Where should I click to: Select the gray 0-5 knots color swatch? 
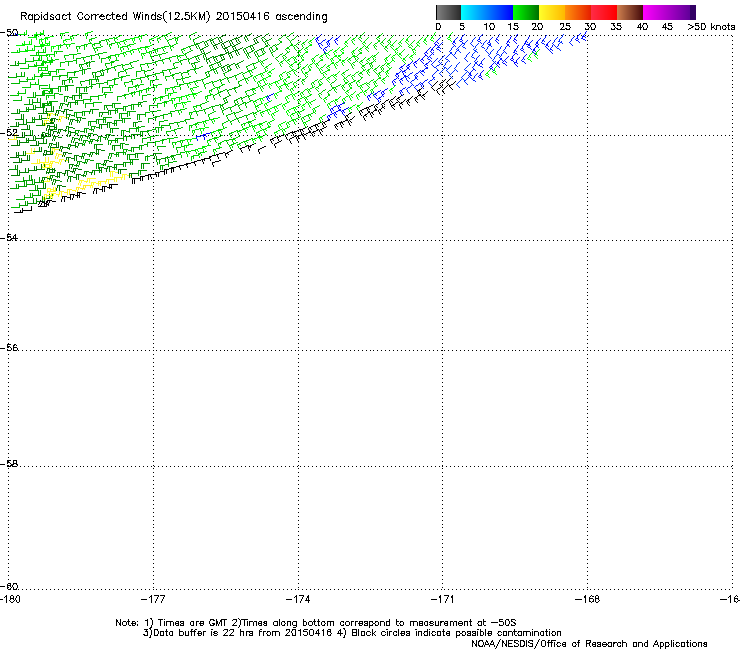coord(448,12)
